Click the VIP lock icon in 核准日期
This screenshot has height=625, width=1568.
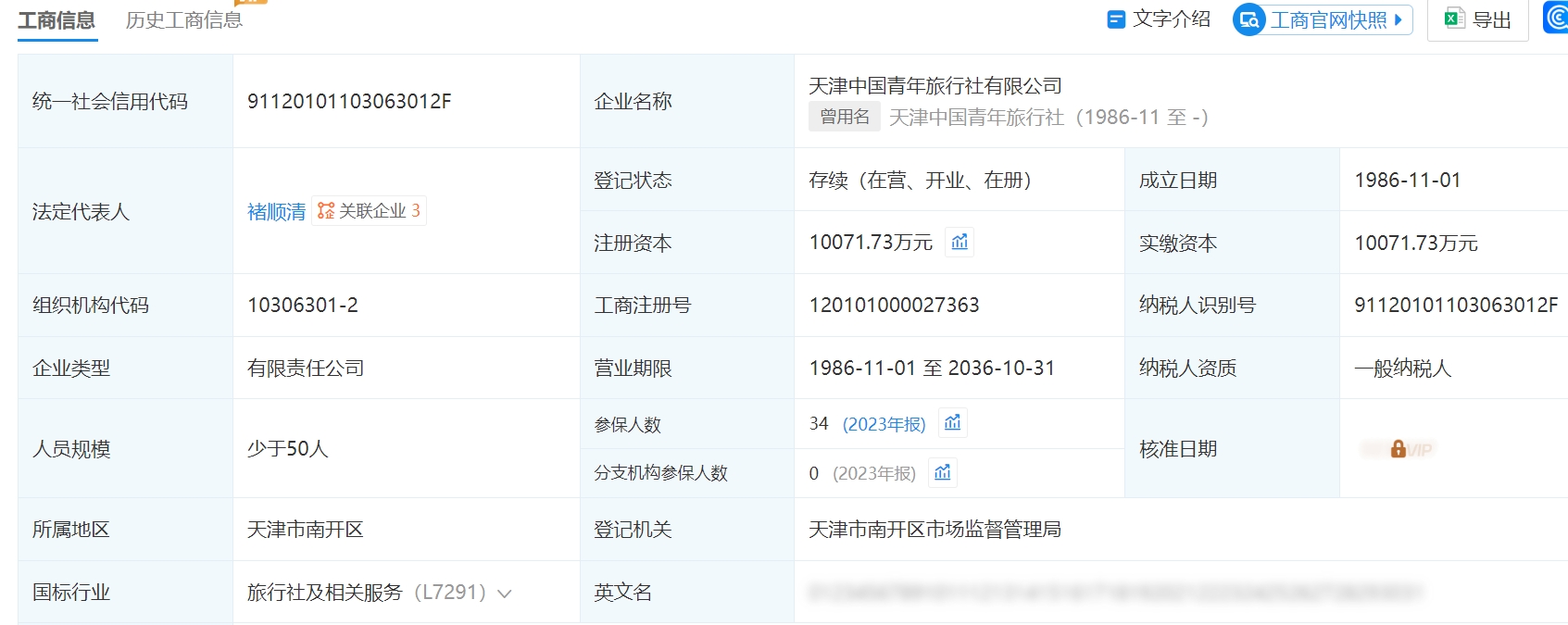pos(1399,449)
